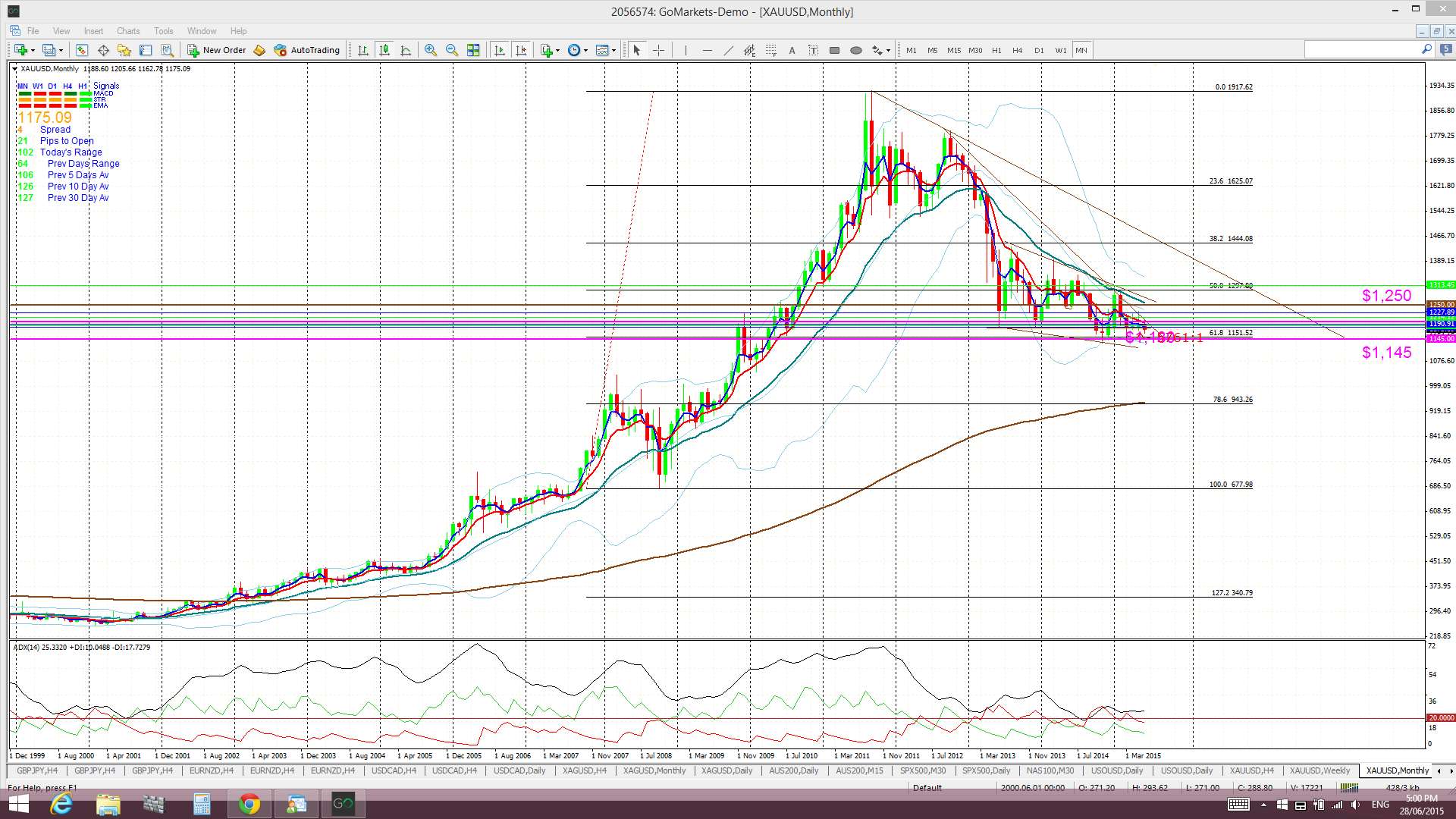The height and width of the screenshot is (819, 1456).
Task: Open Google Chrome from the taskbar
Action: click(249, 804)
